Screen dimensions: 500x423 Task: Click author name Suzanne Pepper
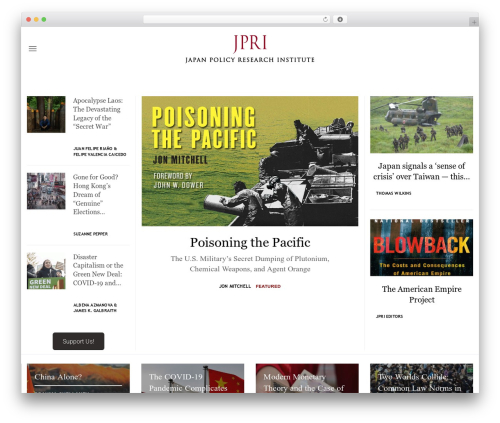coord(90,234)
